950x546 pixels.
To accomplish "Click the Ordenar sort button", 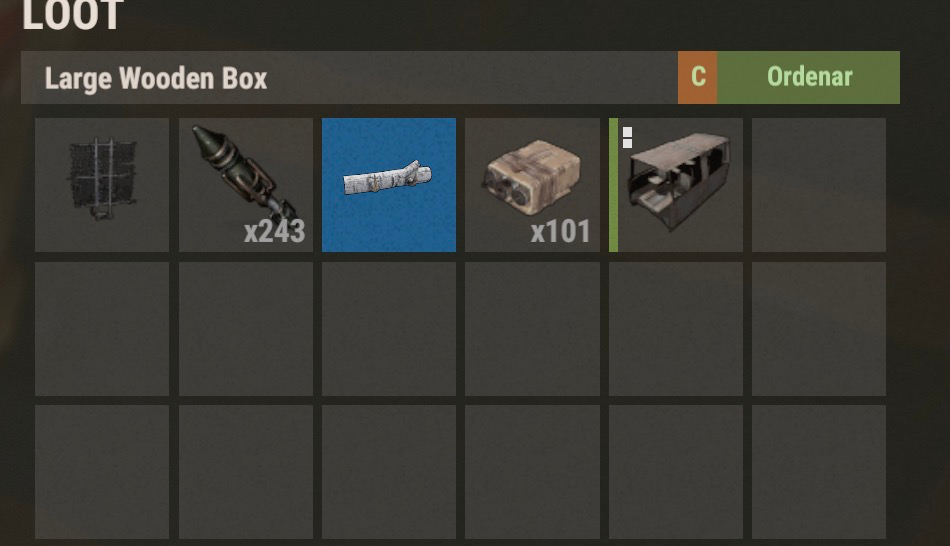I will (x=808, y=77).
